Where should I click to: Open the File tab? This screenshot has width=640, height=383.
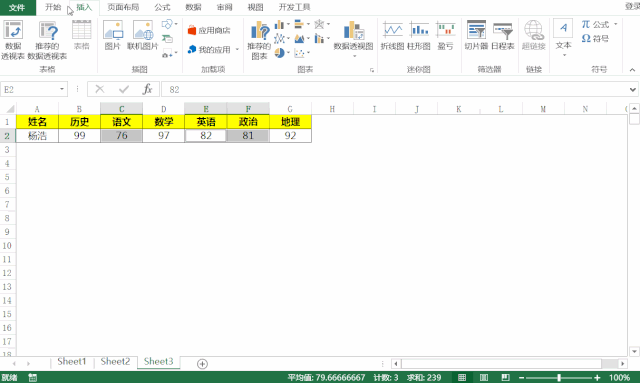click(x=17, y=7)
